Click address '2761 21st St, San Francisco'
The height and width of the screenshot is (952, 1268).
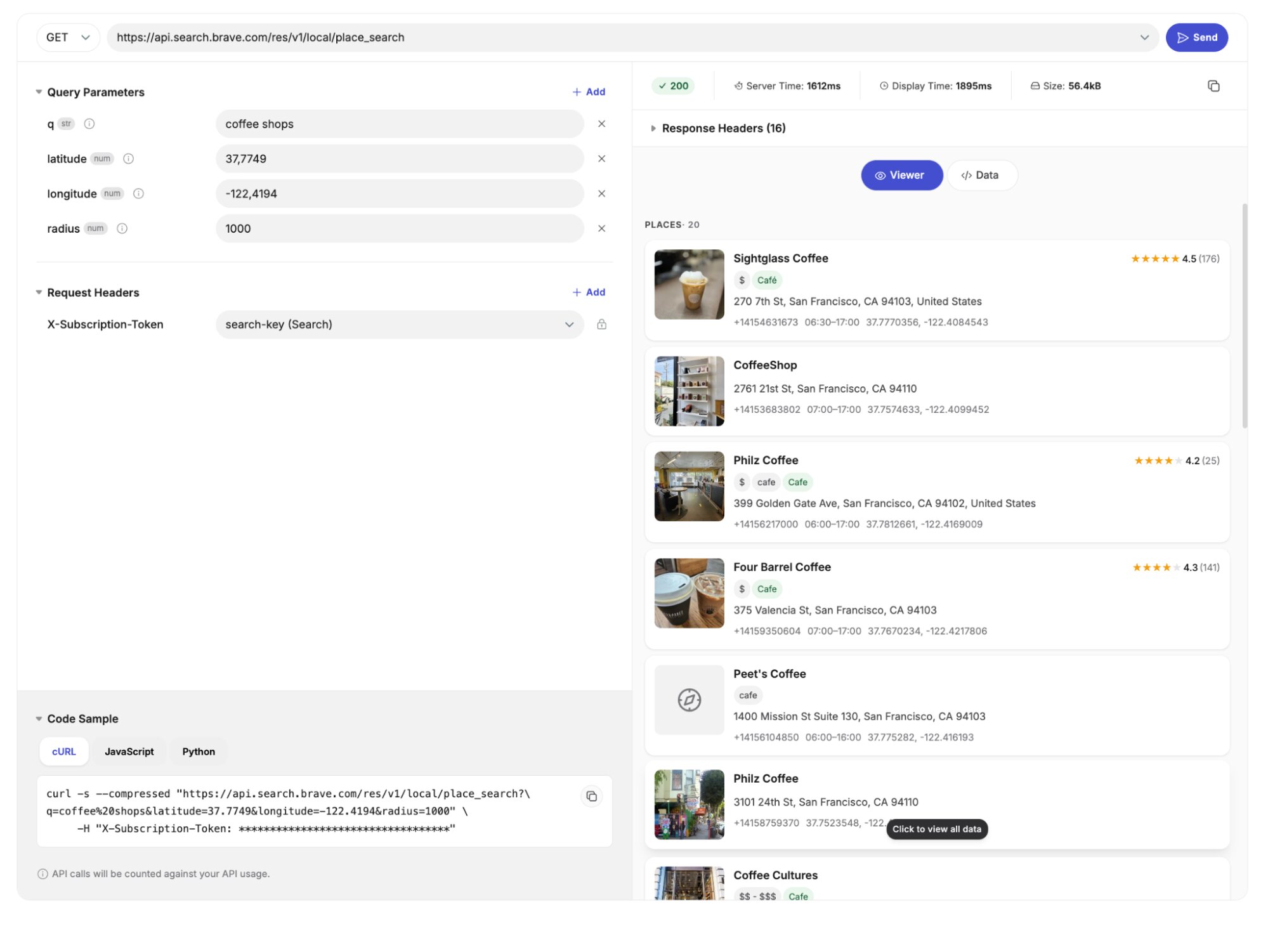pyautogui.click(x=825, y=388)
